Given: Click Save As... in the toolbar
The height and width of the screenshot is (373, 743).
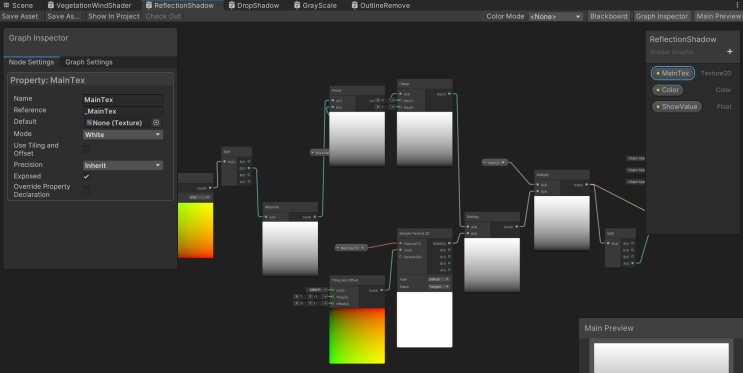Looking at the screenshot, I should point(63,16).
